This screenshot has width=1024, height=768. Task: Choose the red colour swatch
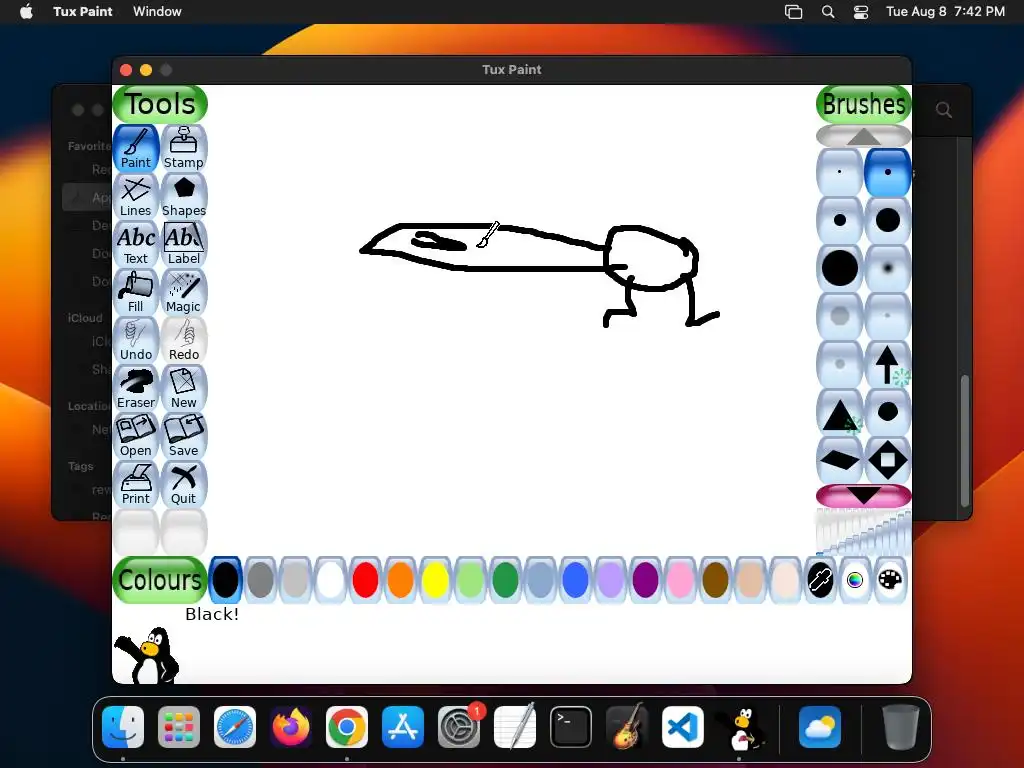[x=365, y=580]
